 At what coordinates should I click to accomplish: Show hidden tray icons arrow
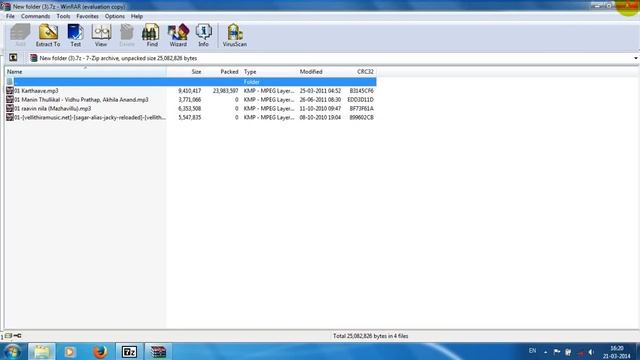coord(546,352)
